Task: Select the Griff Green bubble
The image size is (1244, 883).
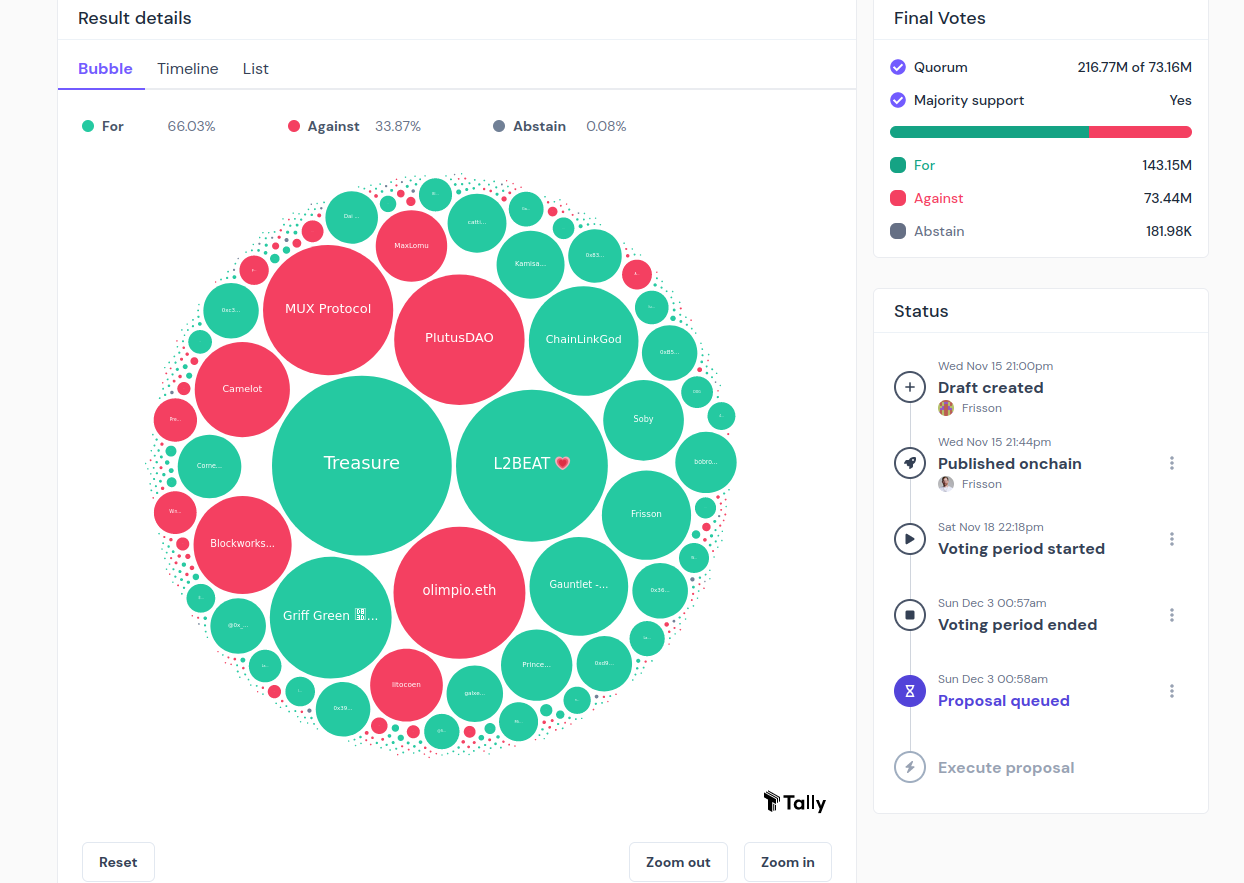Action: (x=330, y=617)
